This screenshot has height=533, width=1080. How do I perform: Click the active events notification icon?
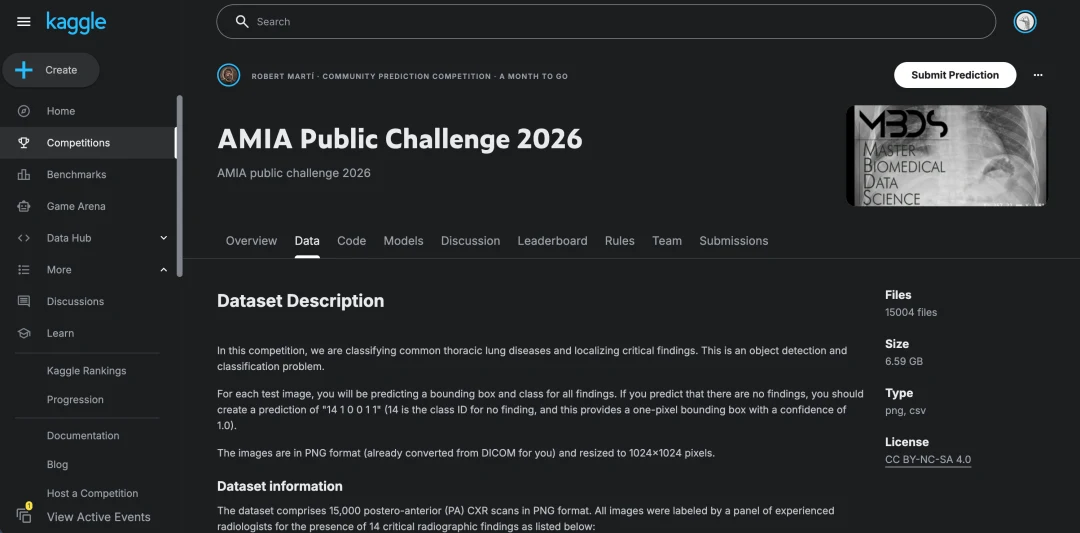(24, 514)
